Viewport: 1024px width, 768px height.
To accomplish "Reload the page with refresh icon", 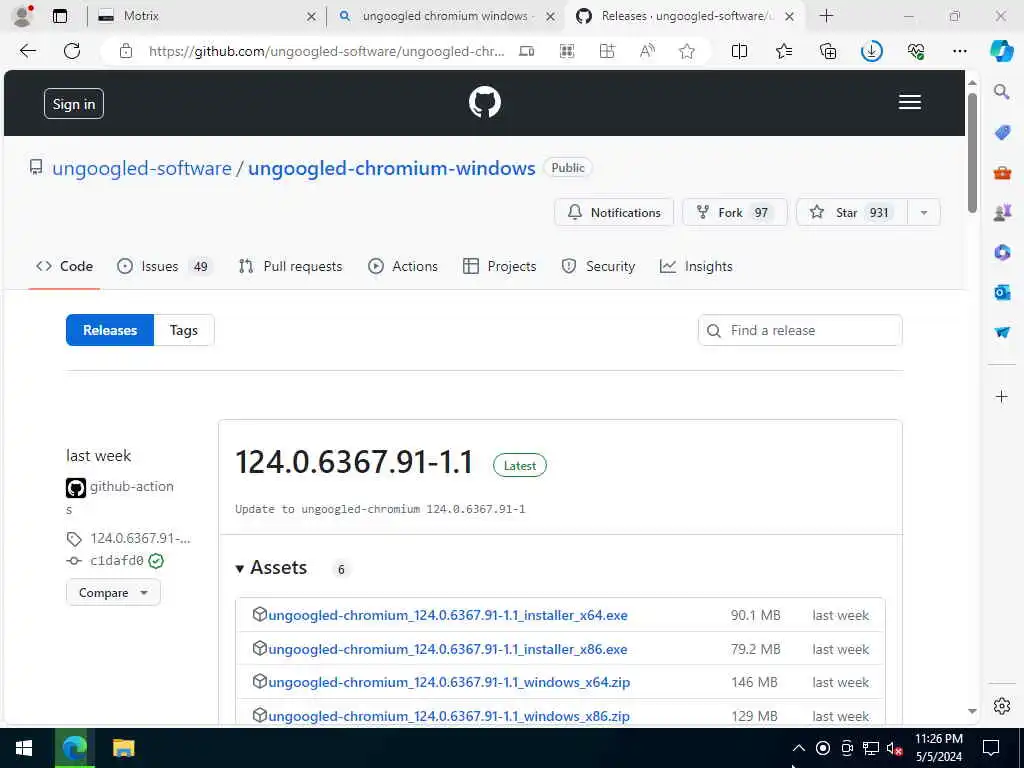I will click(72, 51).
